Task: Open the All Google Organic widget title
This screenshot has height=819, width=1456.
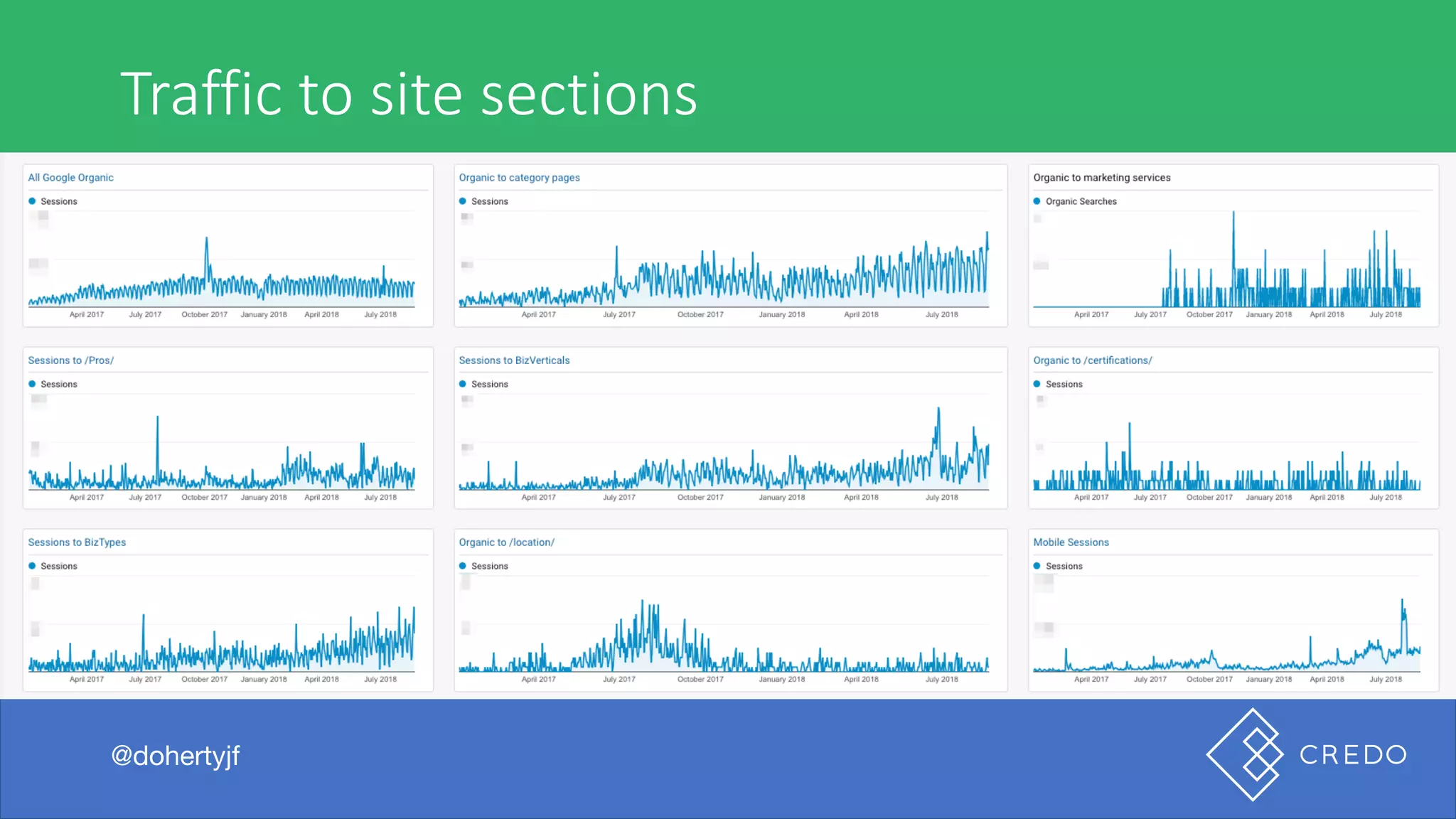Action: click(70, 178)
